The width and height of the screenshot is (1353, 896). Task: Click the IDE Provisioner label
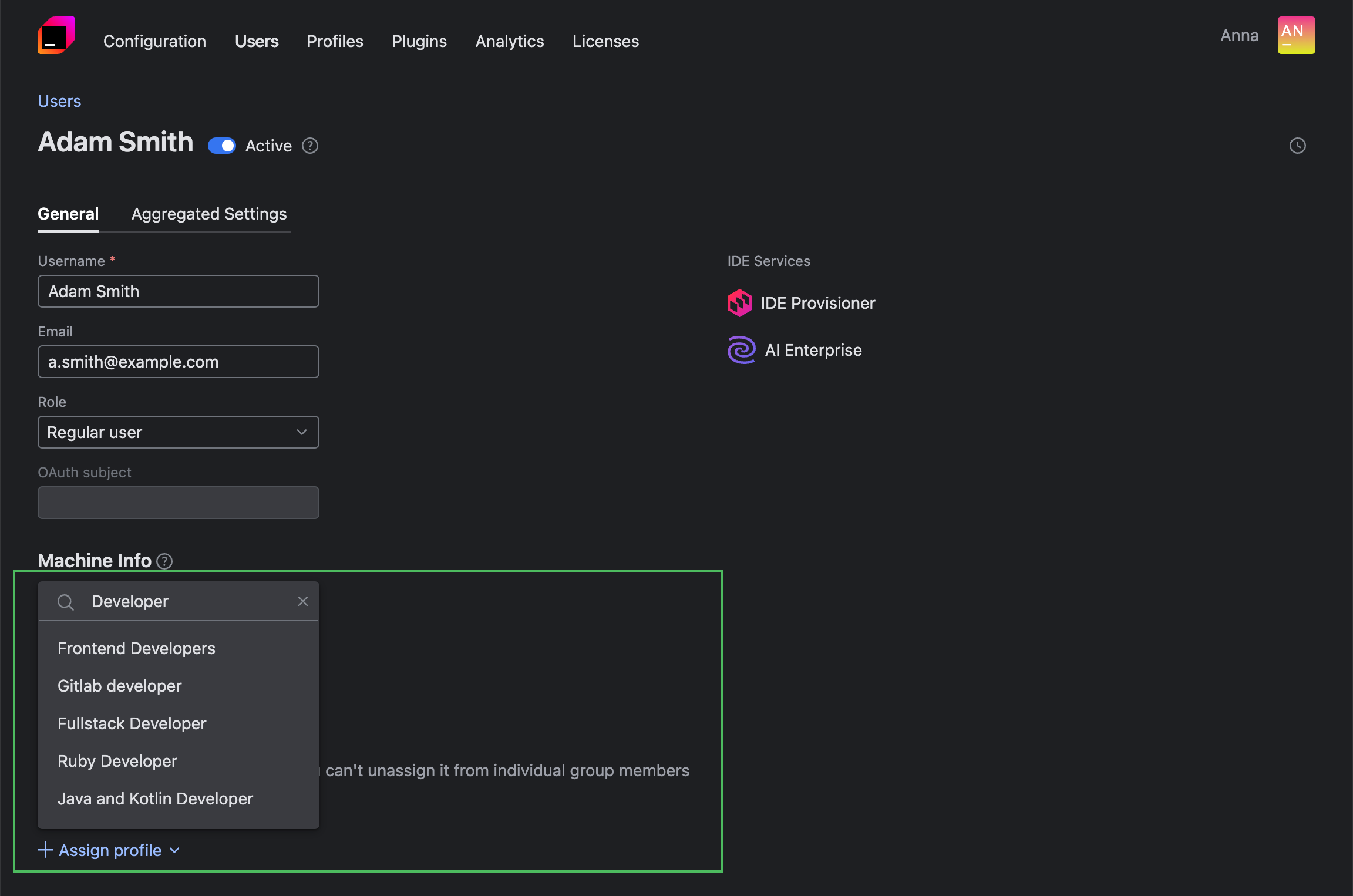(818, 303)
